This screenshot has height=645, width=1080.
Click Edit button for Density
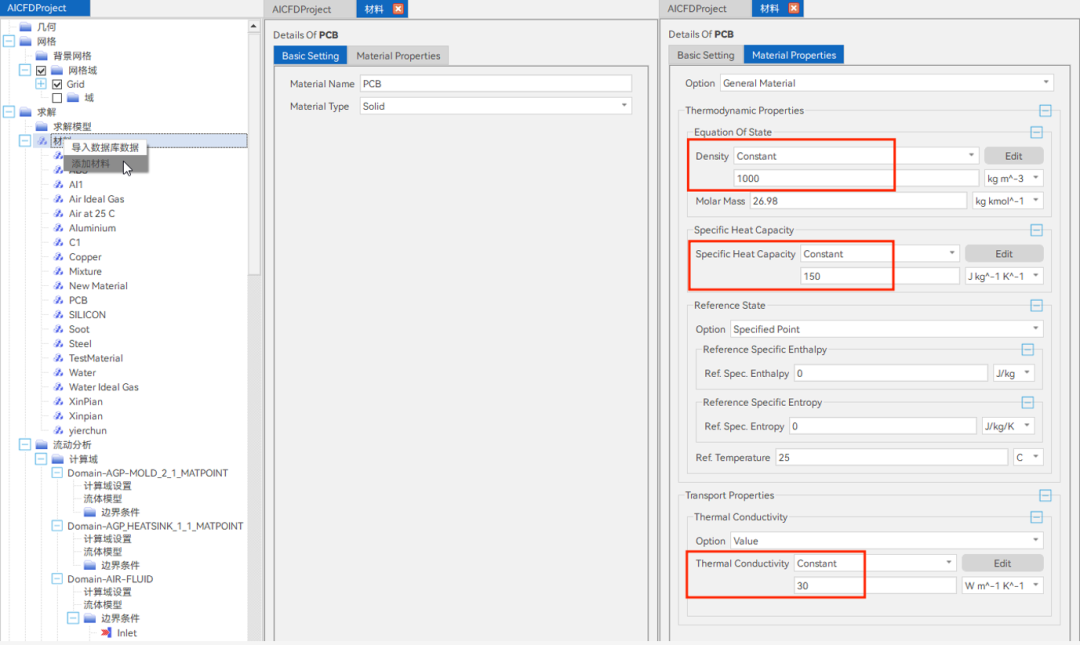(x=1013, y=156)
